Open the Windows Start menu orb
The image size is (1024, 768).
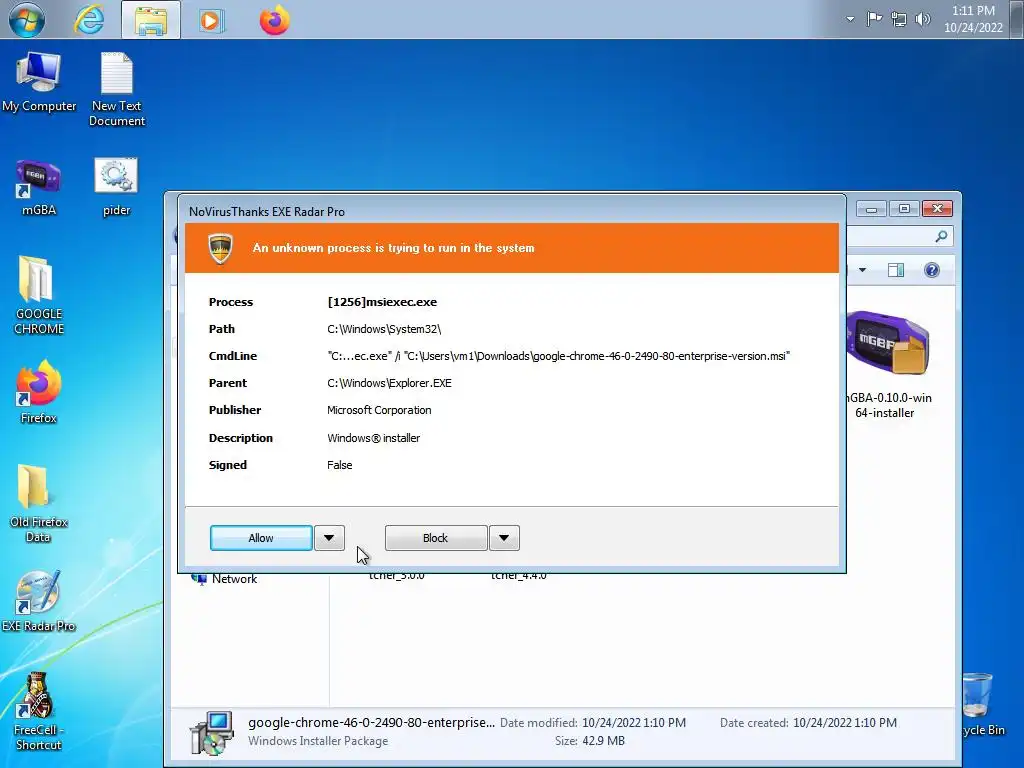27,20
